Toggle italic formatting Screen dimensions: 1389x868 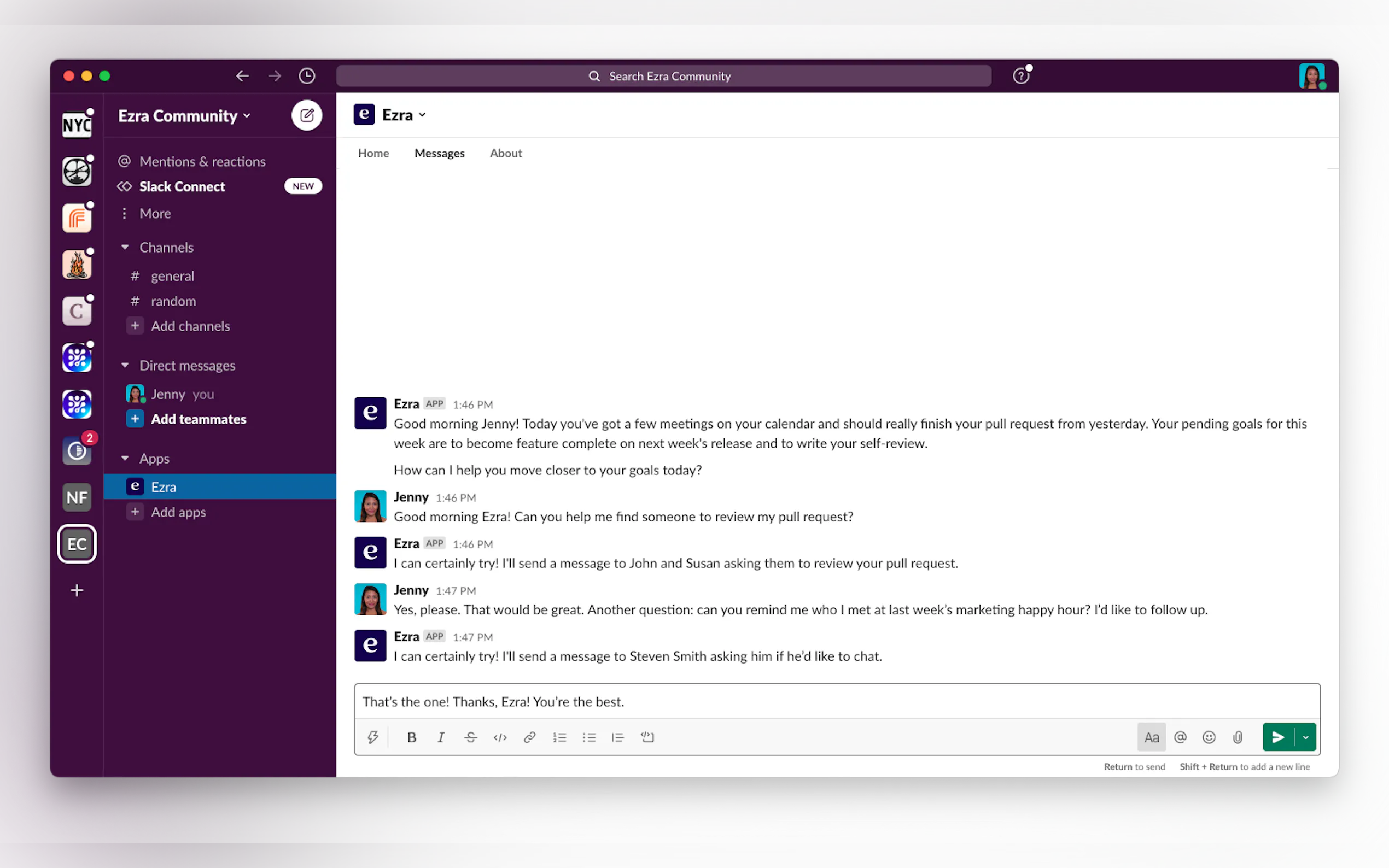tap(440, 737)
